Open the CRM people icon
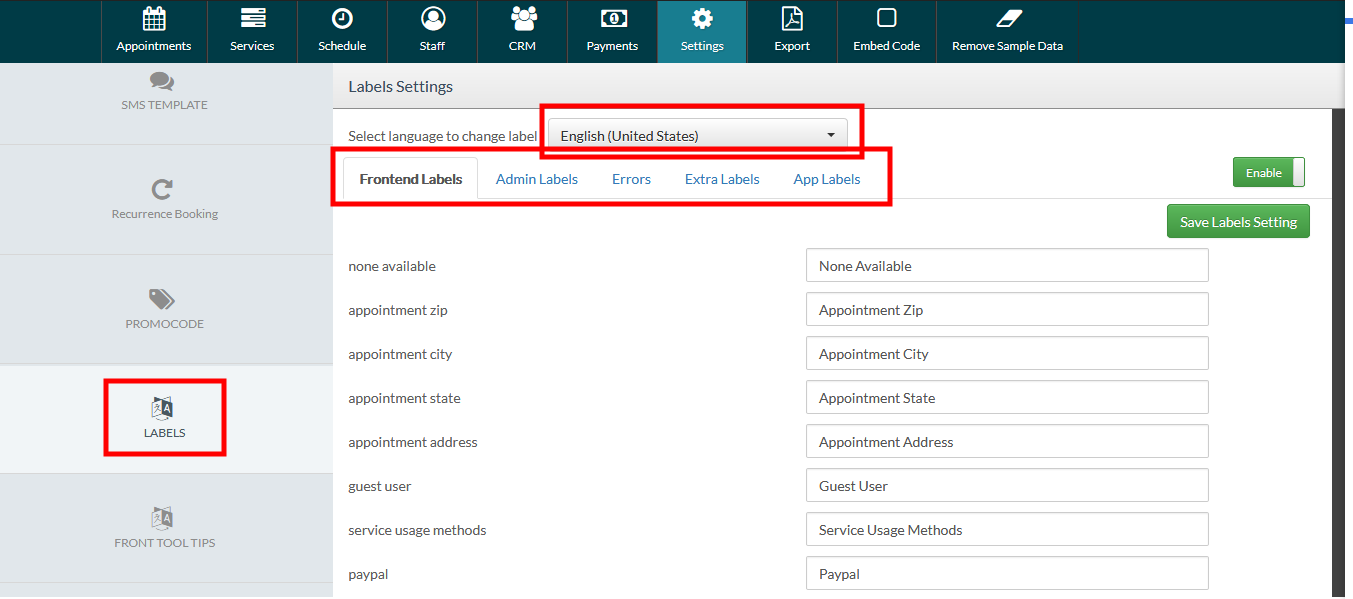 [523, 19]
